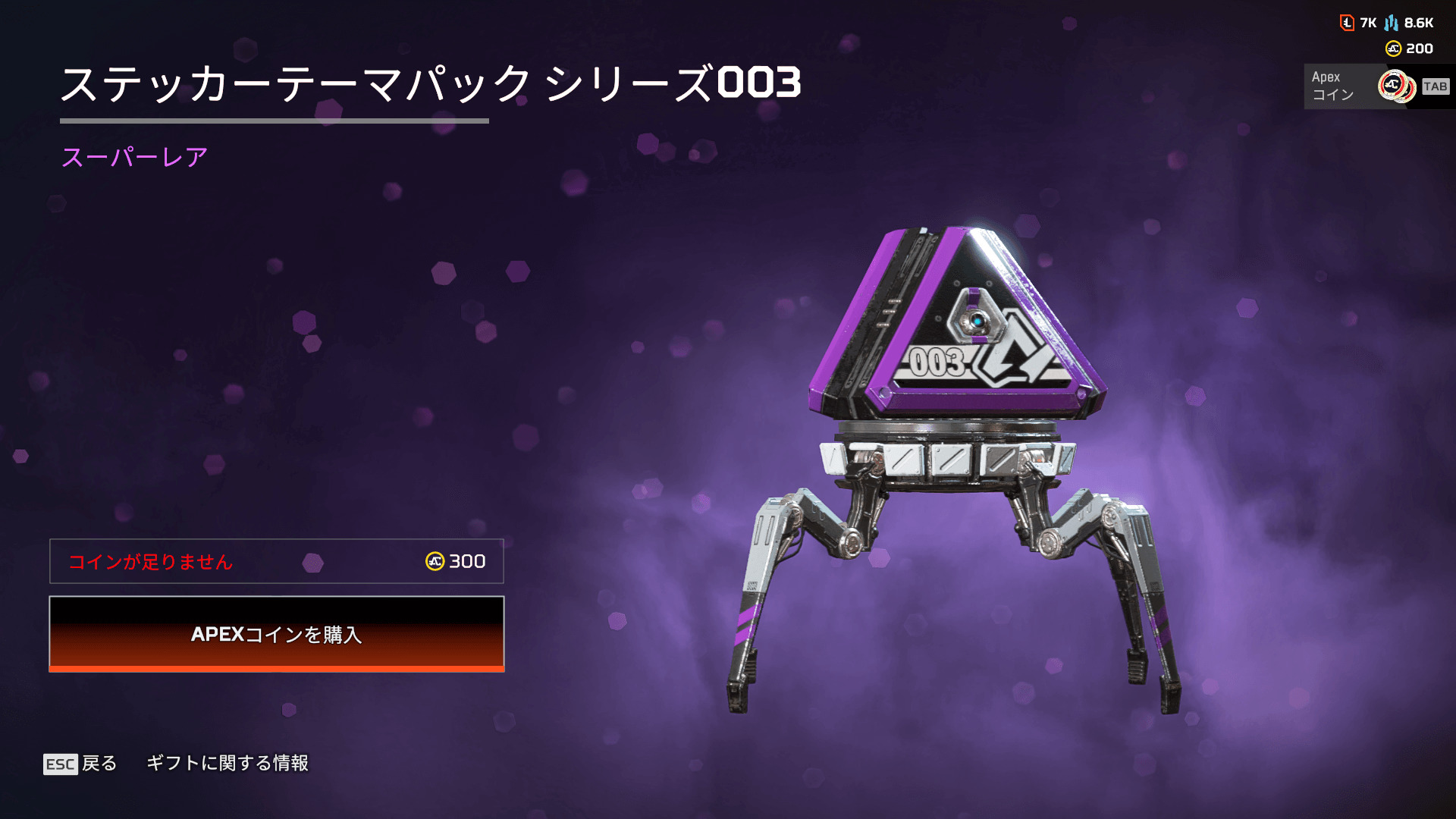
Task: Click the gold Apex Coin icon beside 200
Action: [1393, 49]
